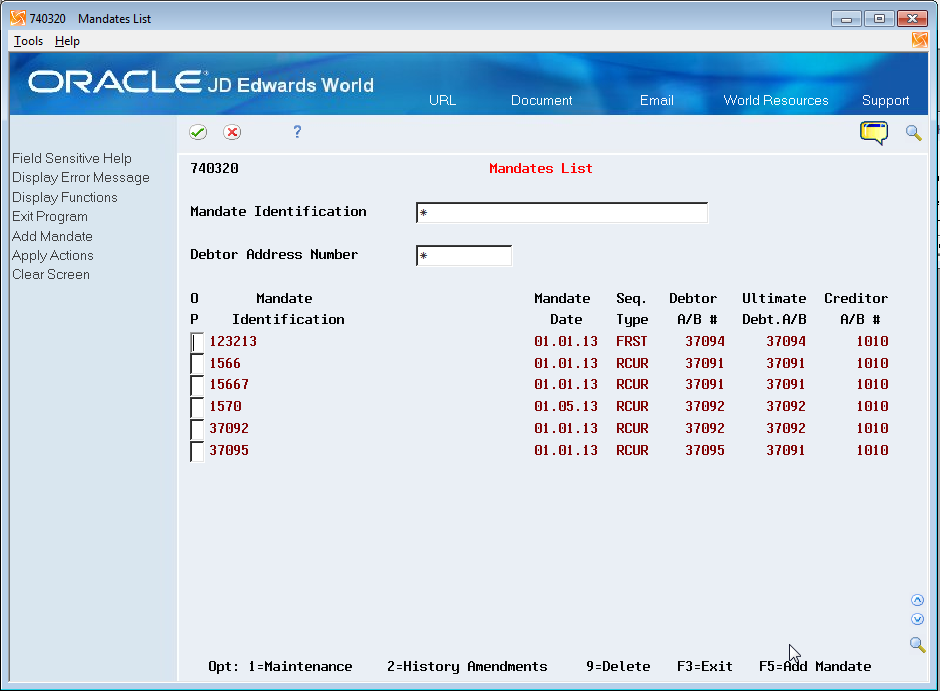940x691 pixels.
Task: Open the URL banner link
Action: coord(442,100)
